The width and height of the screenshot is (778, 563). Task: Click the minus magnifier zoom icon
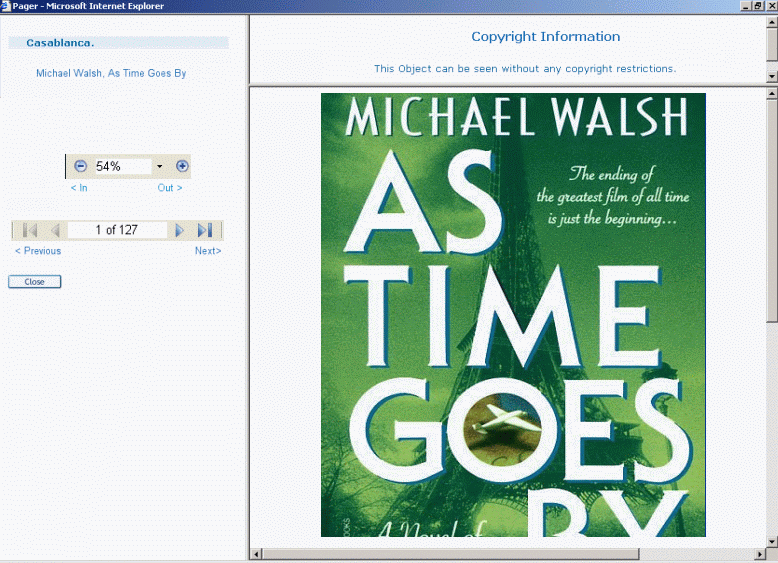click(81, 166)
